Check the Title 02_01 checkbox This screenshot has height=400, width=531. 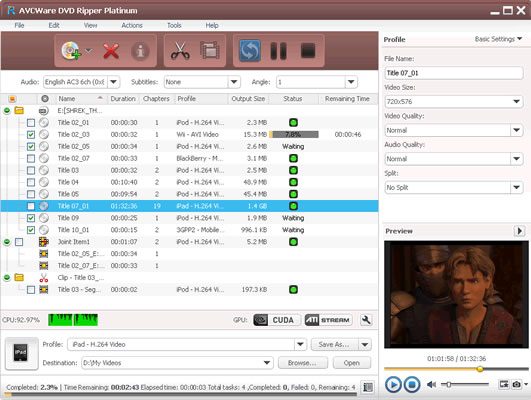(31, 123)
